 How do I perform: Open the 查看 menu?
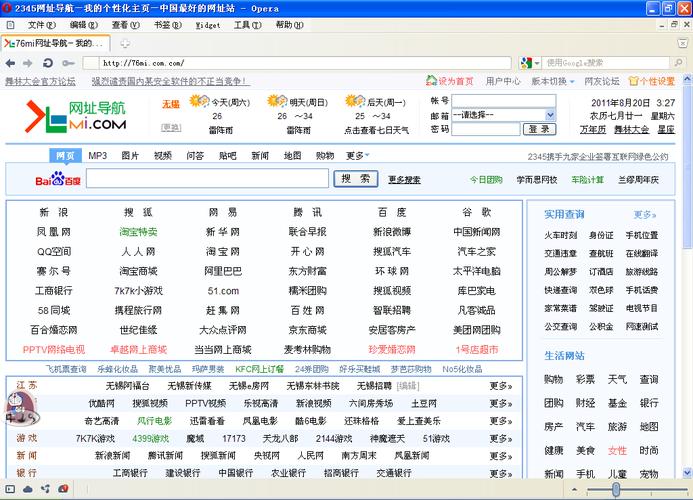pyautogui.click(x=126, y=25)
